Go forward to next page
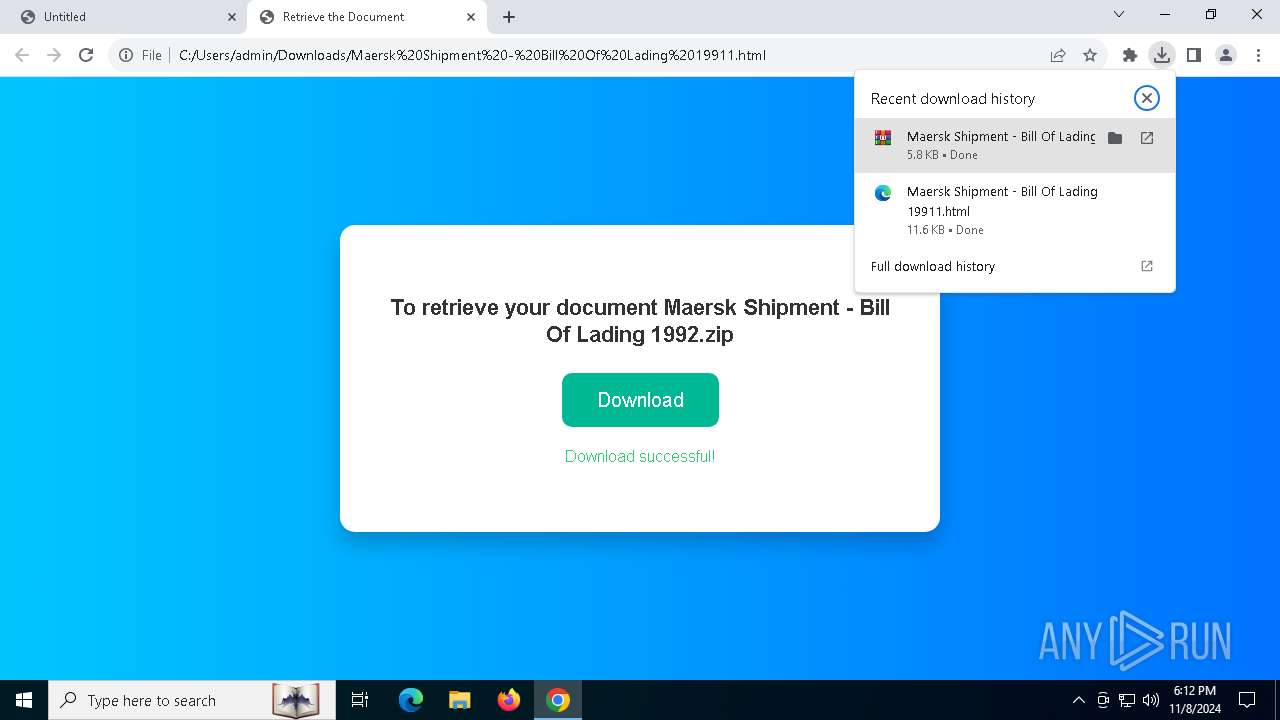1280x720 pixels. (54, 55)
